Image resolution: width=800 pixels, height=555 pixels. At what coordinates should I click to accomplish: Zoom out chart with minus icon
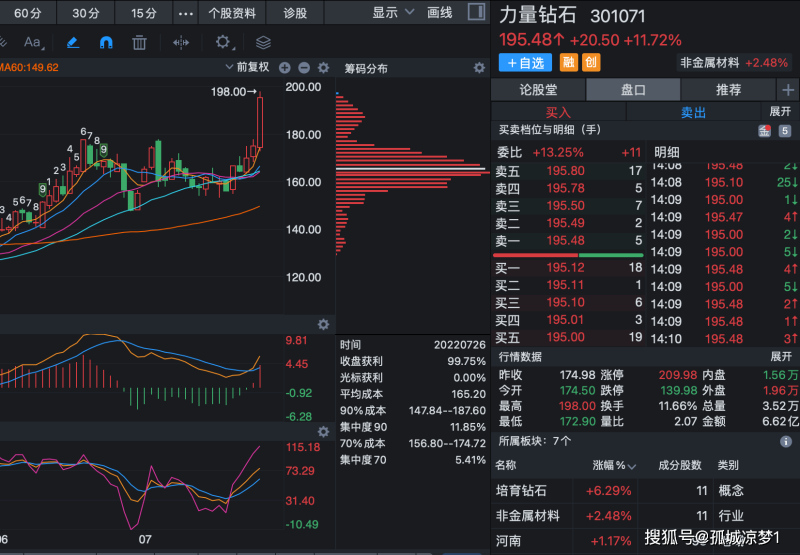(304, 68)
